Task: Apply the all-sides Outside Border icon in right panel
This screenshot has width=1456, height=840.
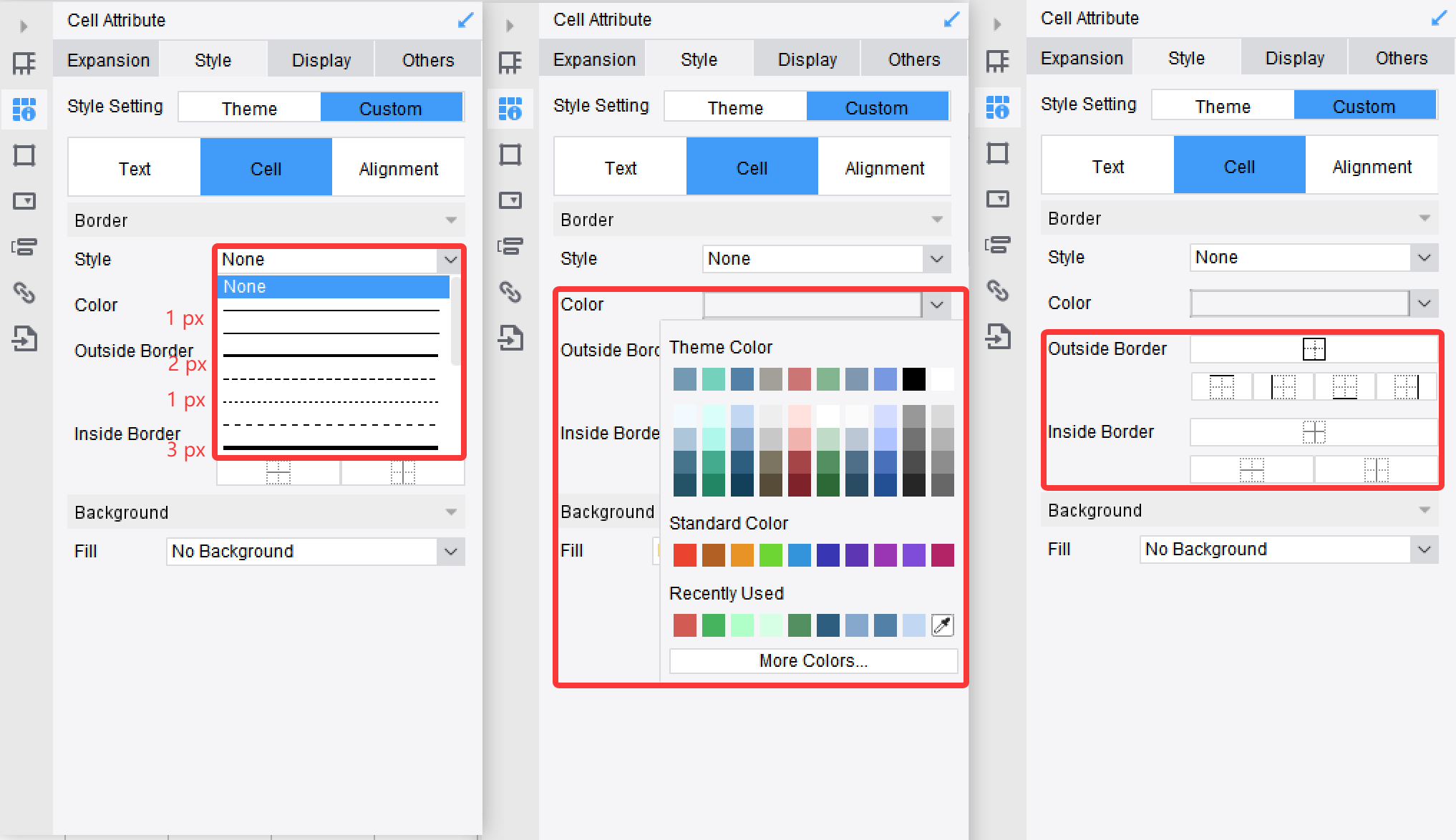Action: pyautogui.click(x=1314, y=349)
